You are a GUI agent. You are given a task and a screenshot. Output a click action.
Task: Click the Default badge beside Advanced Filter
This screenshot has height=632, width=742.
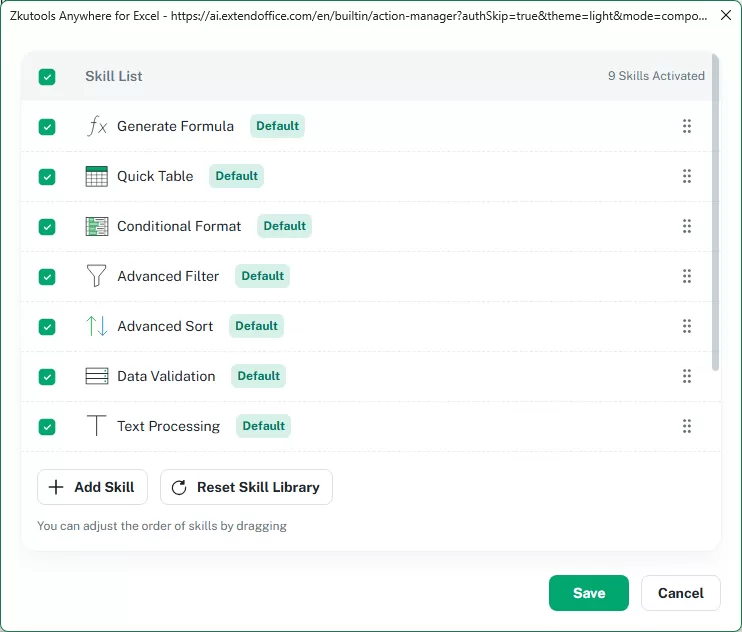[x=263, y=276]
